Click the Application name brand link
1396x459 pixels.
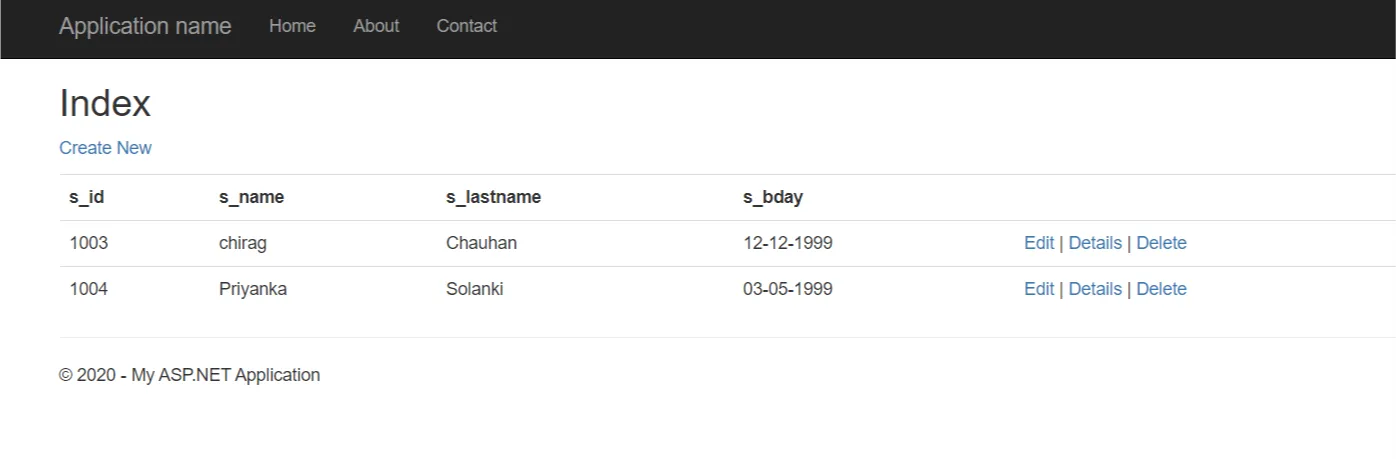tap(145, 26)
